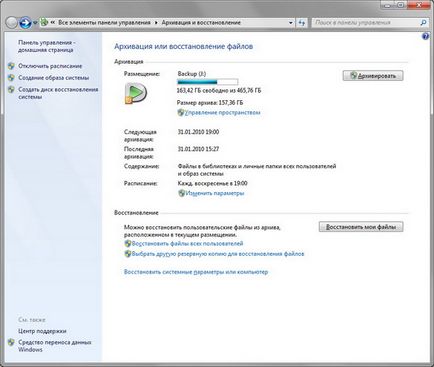Viewport: 434px width, 367px height.
Task: Open the address bar history dropdown arrow
Action: click(291, 23)
